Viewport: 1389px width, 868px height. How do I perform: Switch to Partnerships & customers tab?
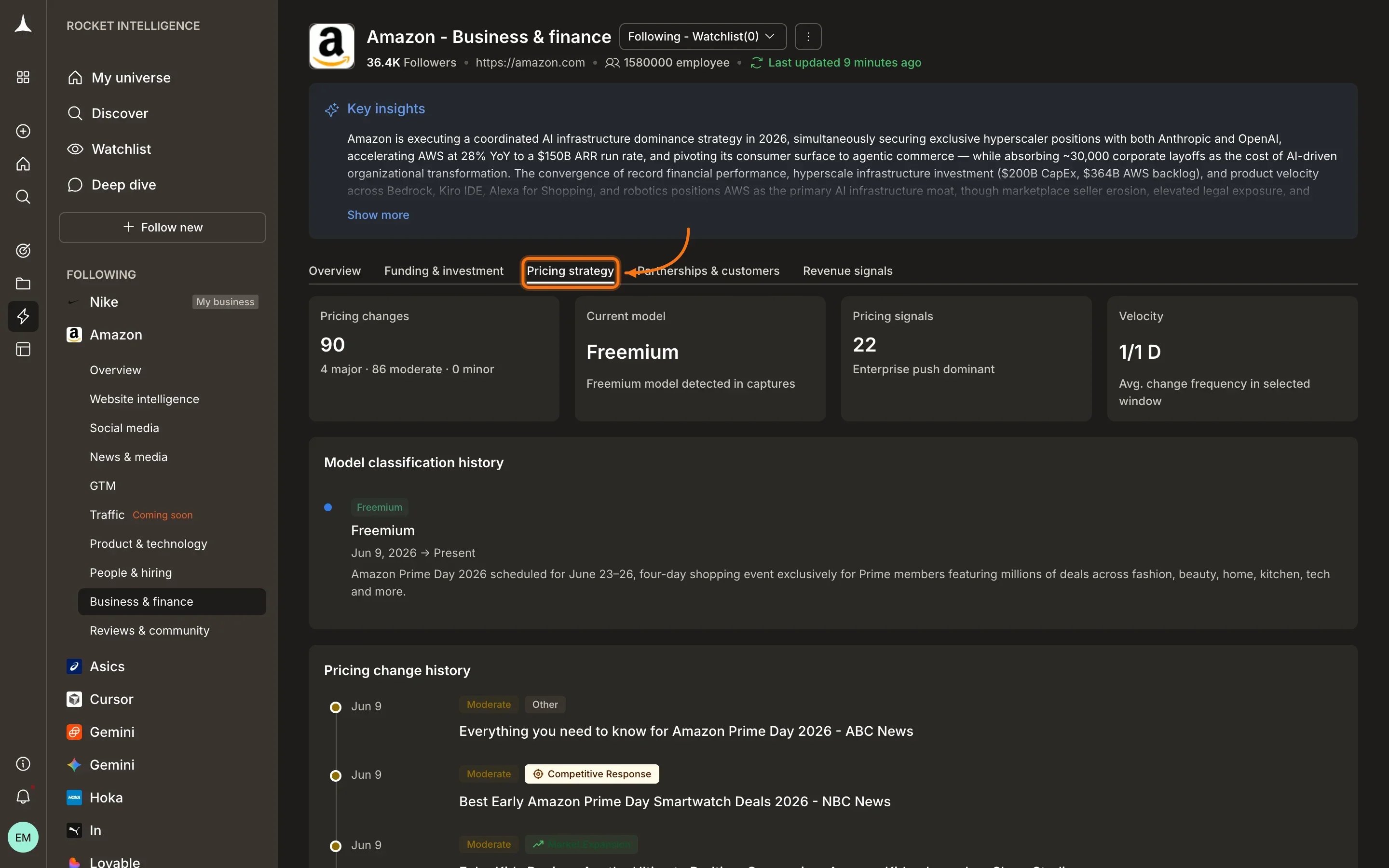[708, 271]
